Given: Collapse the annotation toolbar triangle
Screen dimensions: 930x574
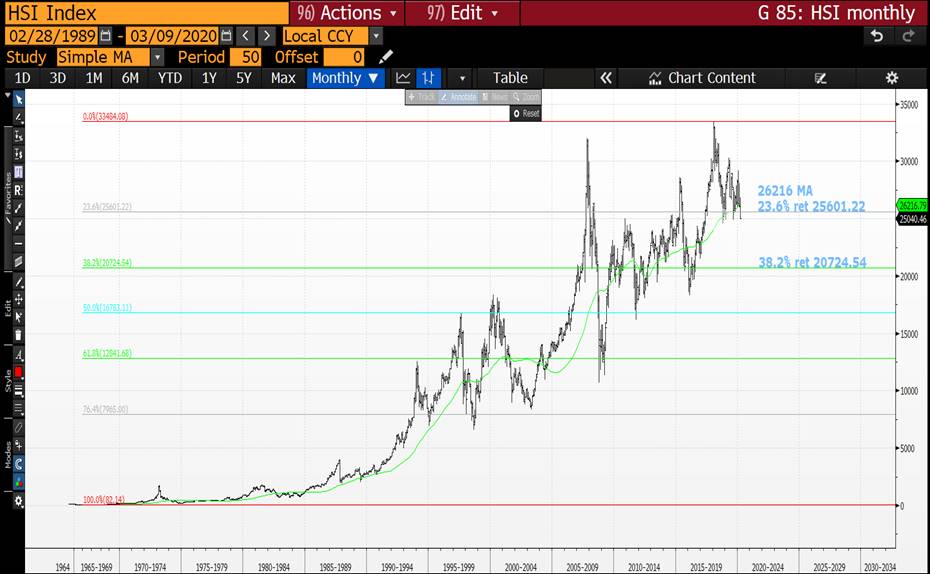Looking at the screenshot, I should 8,95.
